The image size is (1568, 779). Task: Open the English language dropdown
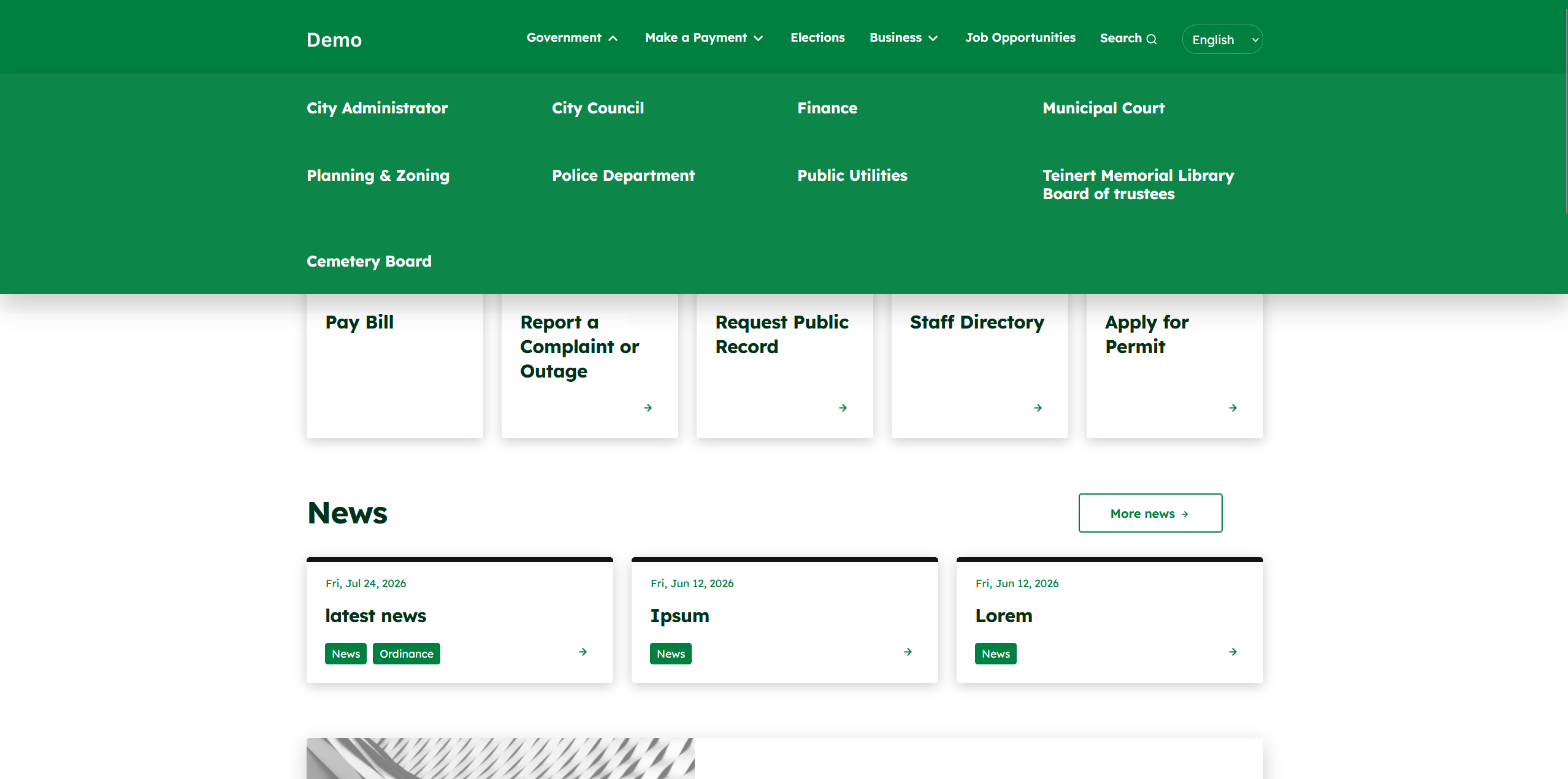1222,39
